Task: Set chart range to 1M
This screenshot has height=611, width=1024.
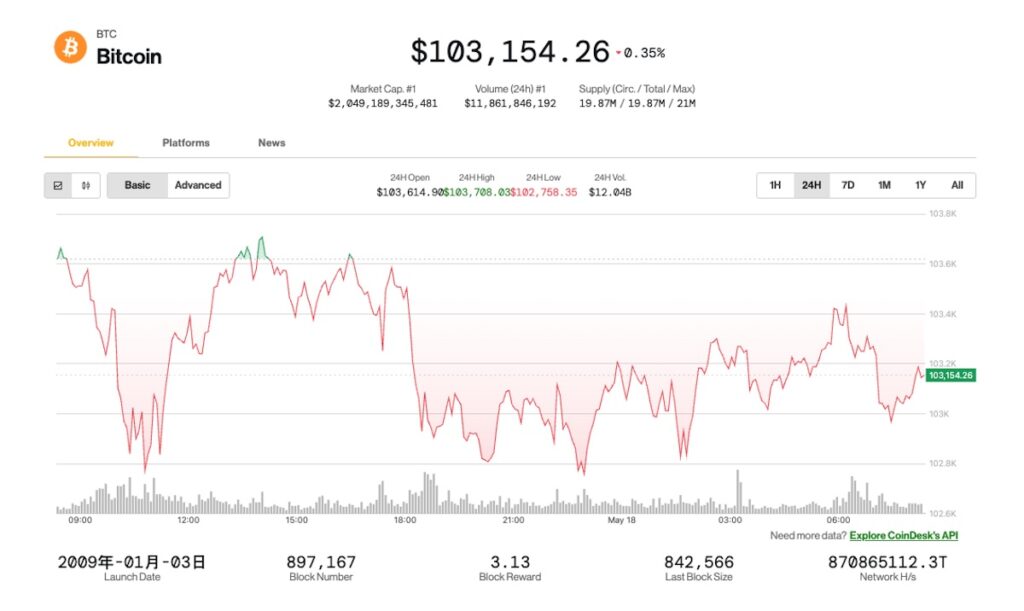Action: coord(884,185)
